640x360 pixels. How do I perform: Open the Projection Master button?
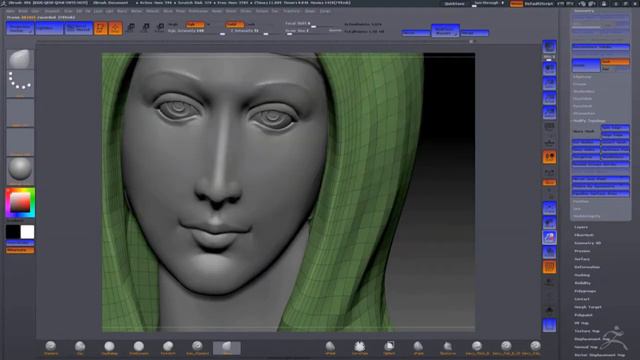tap(20, 28)
